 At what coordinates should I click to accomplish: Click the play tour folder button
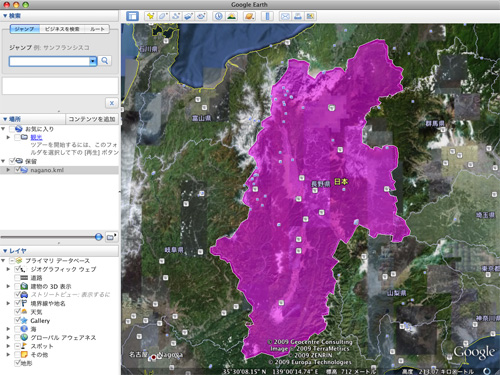(111, 237)
